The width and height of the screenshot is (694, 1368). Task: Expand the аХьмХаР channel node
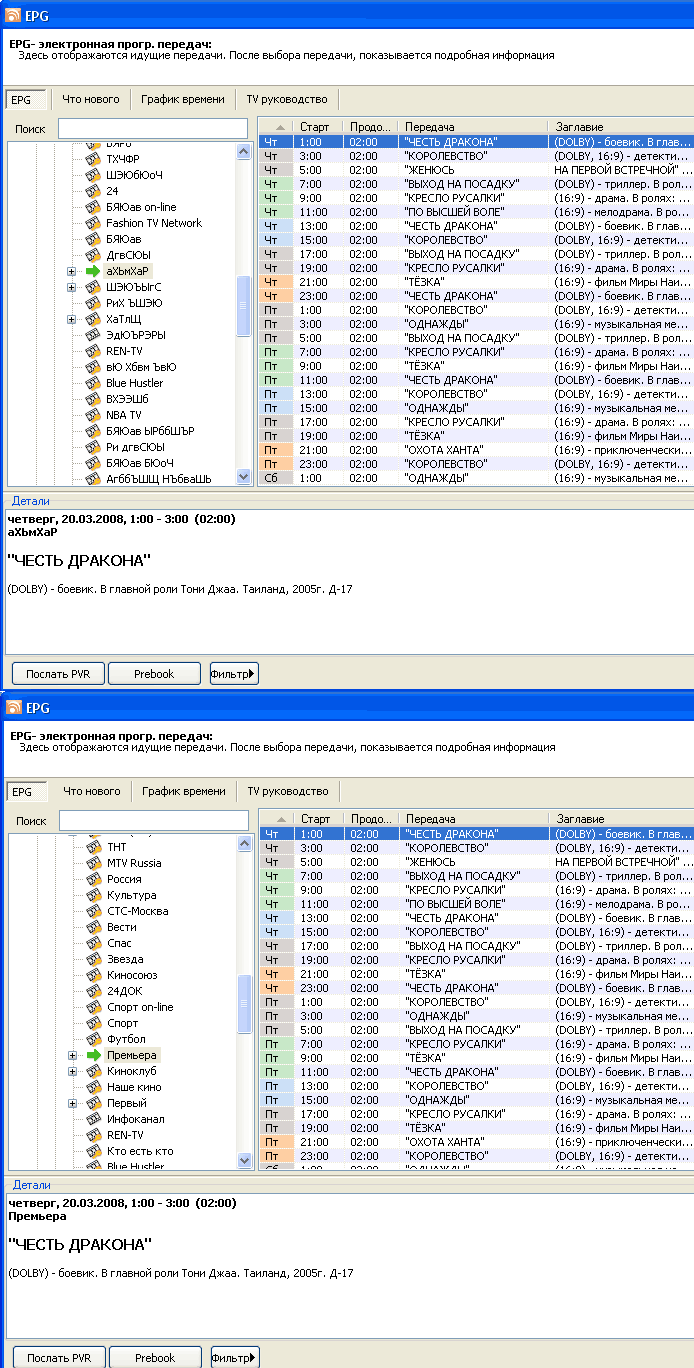point(72,271)
